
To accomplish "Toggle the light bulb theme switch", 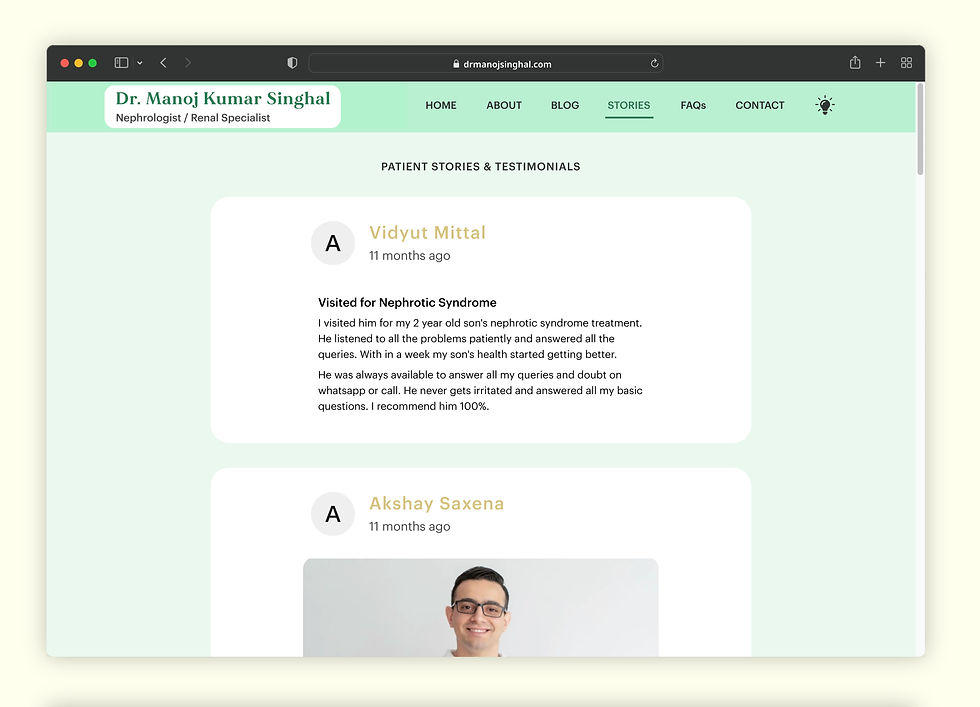I will (x=825, y=105).
